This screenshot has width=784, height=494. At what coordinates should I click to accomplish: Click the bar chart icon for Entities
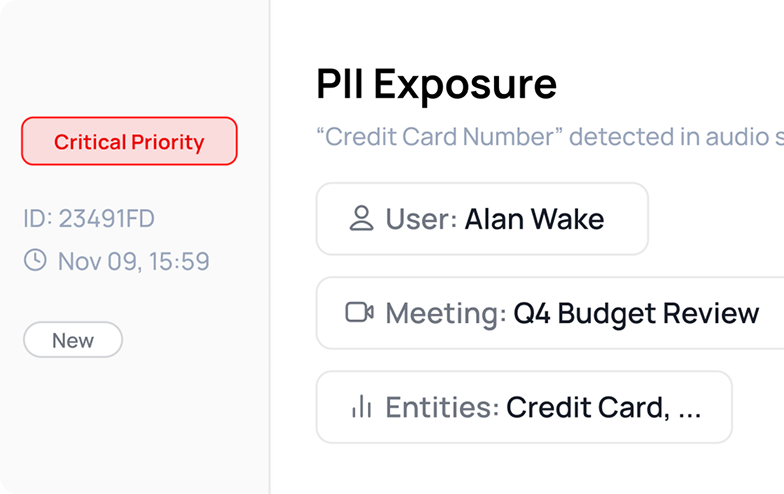pyautogui.click(x=361, y=407)
